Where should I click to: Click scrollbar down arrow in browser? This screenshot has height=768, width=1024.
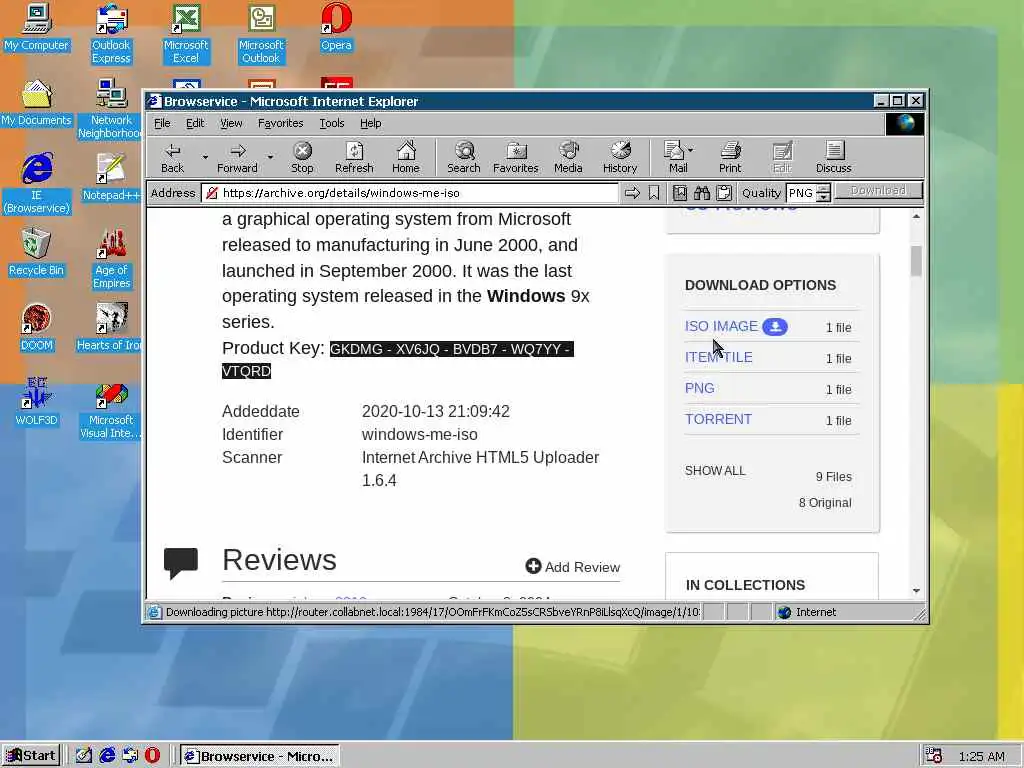coord(916,590)
